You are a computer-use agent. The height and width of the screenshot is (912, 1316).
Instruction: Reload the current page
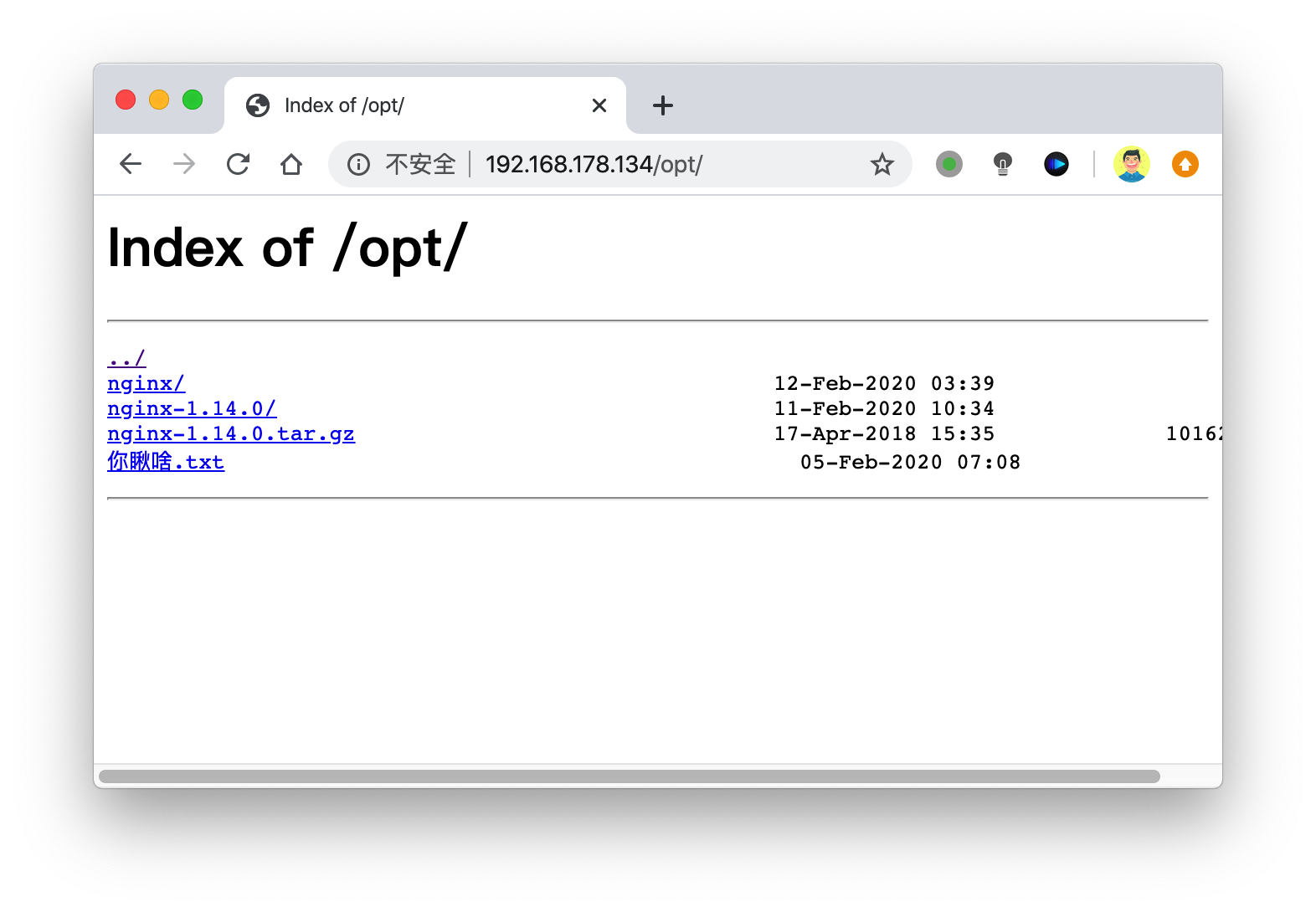238,164
